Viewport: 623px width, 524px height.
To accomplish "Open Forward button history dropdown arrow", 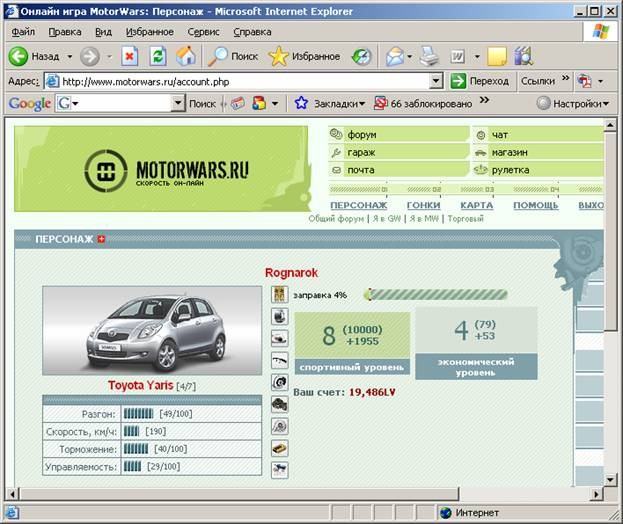I will (x=109, y=57).
